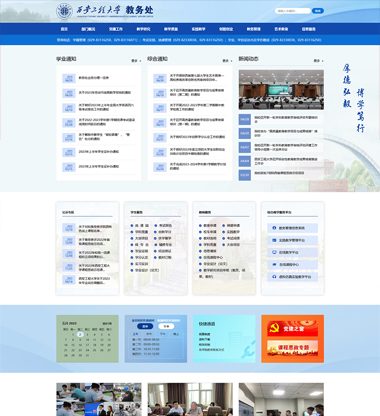This screenshot has height=416, width=380.
Task: Click the date badge of first 综合通知 item
Action: click(x=160, y=78)
